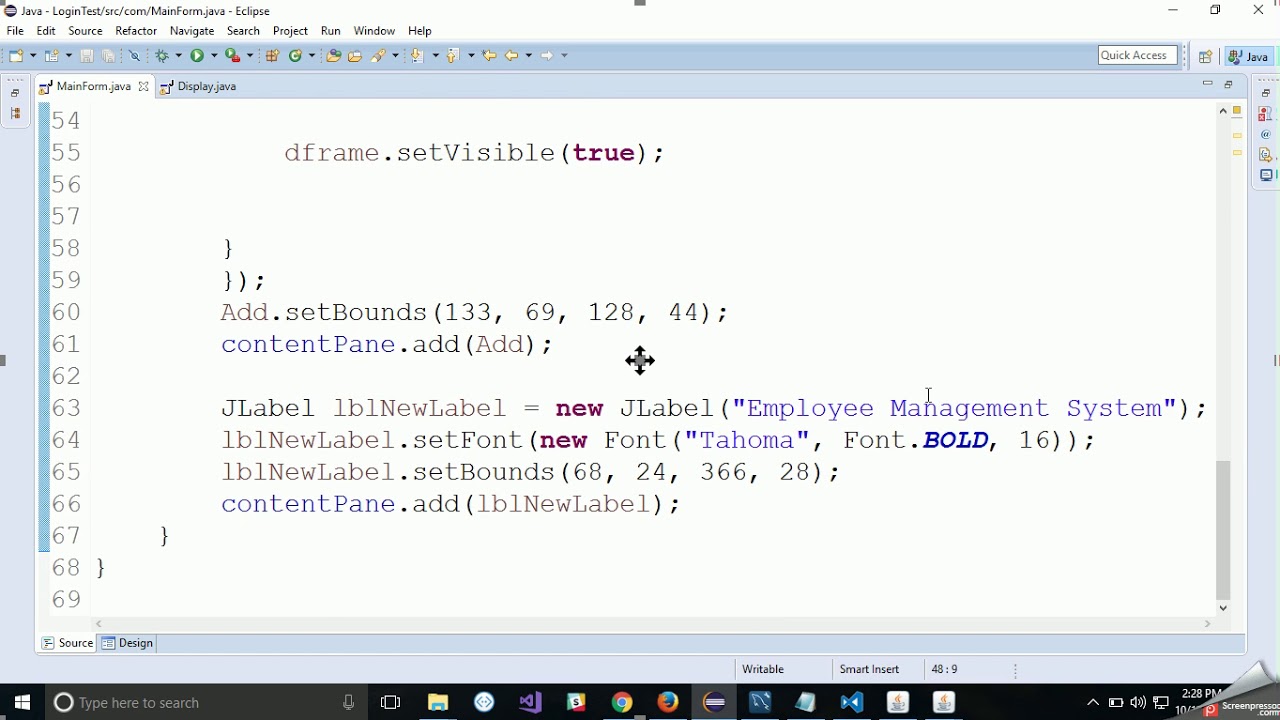Click the Open Type icon
1280x720 pixels.
[x=333, y=56]
